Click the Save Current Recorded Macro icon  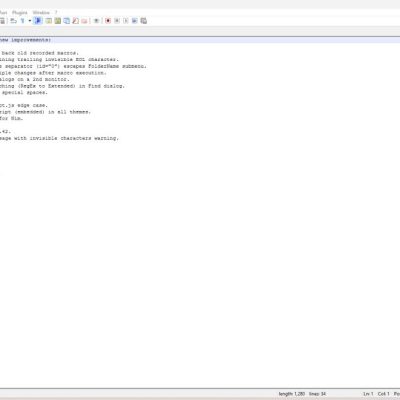click(144, 21)
